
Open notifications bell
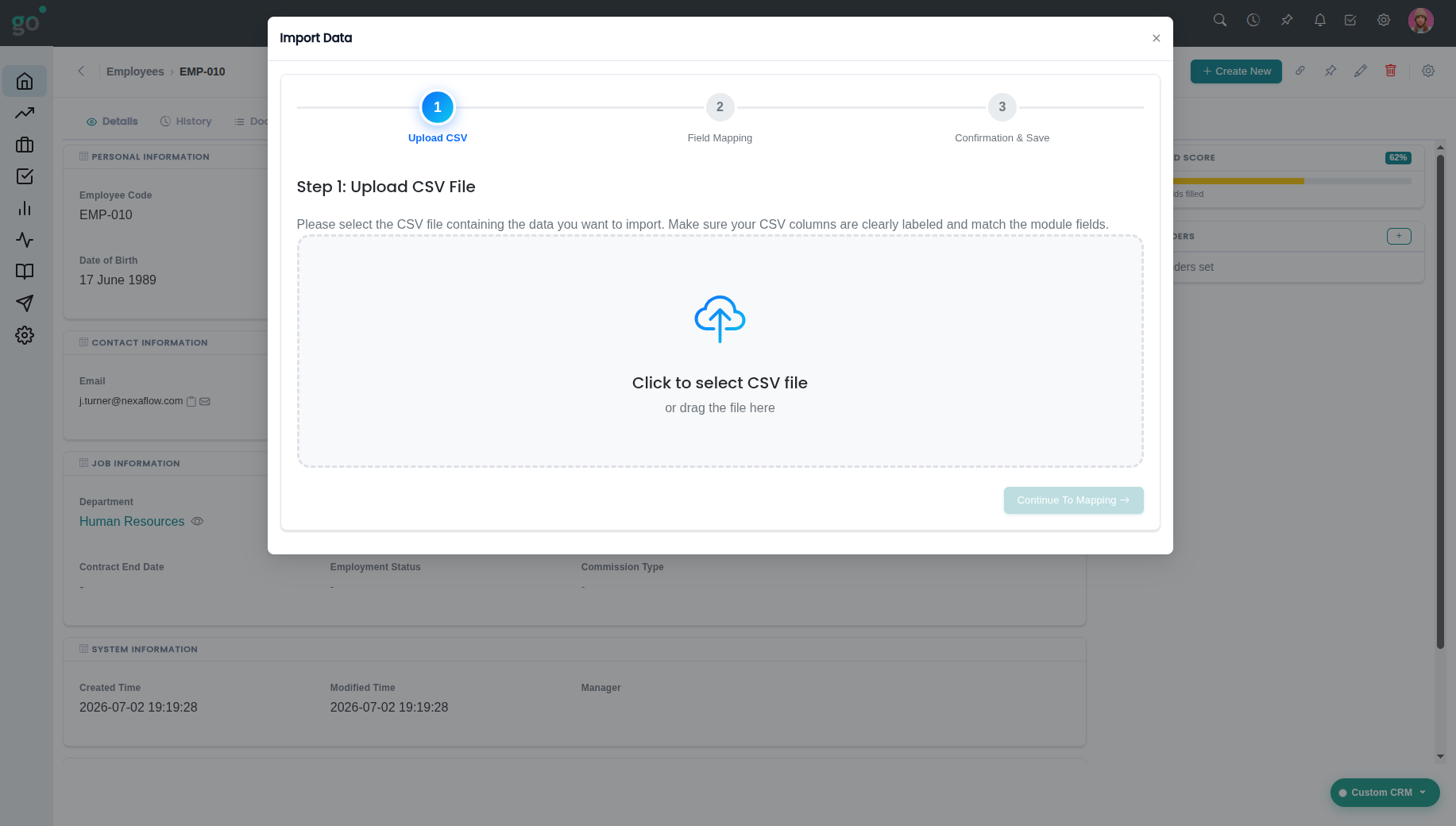pyautogui.click(x=1320, y=20)
